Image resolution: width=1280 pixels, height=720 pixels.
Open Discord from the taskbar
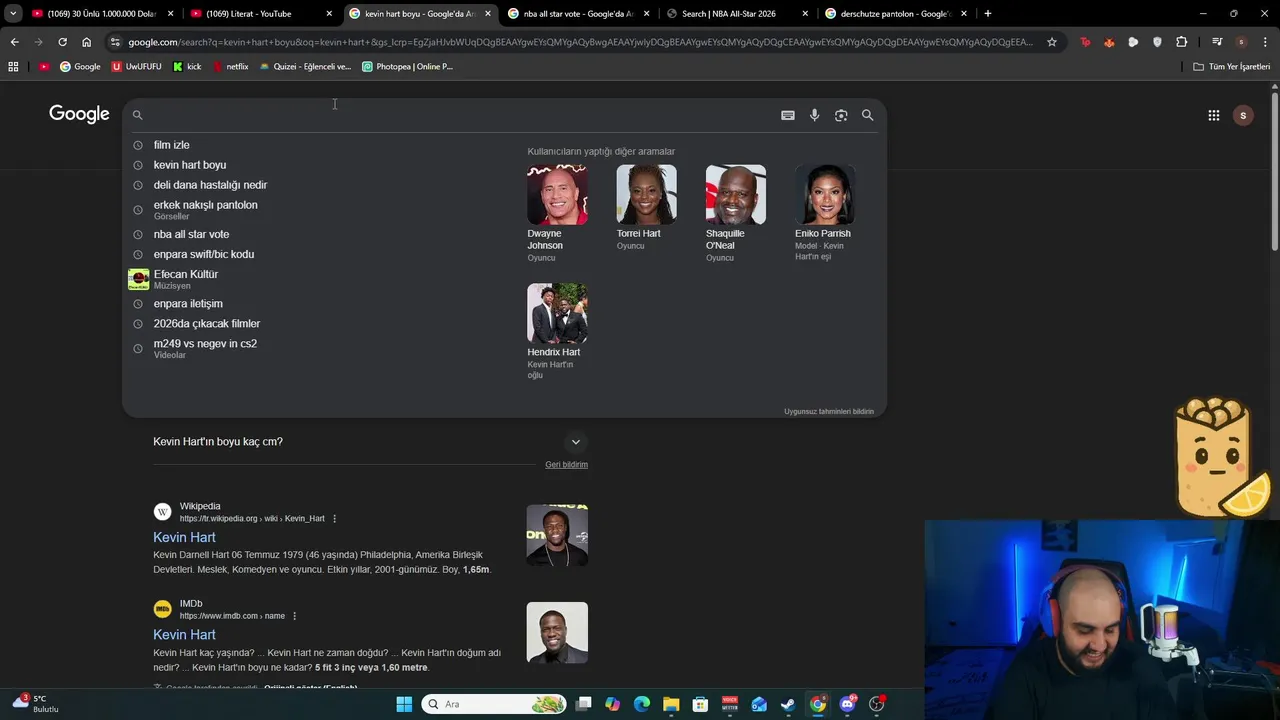[848, 704]
